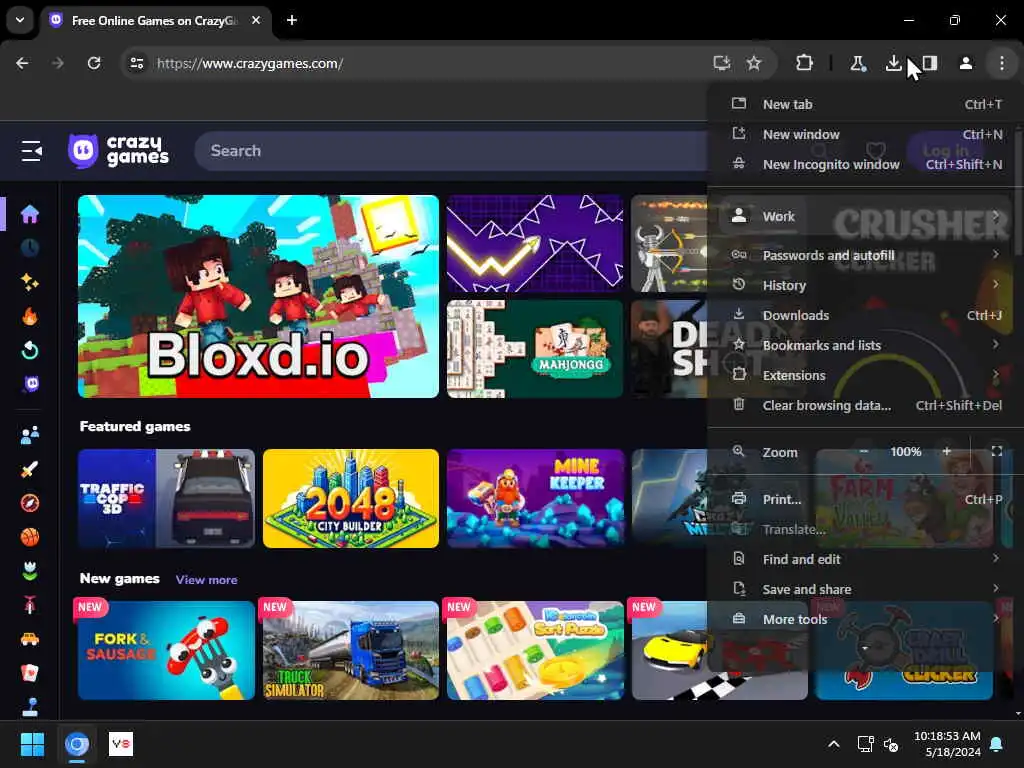Open Fork & Sausage new game thumbnail
This screenshot has width=1024, height=768.
tap(167, 650)
